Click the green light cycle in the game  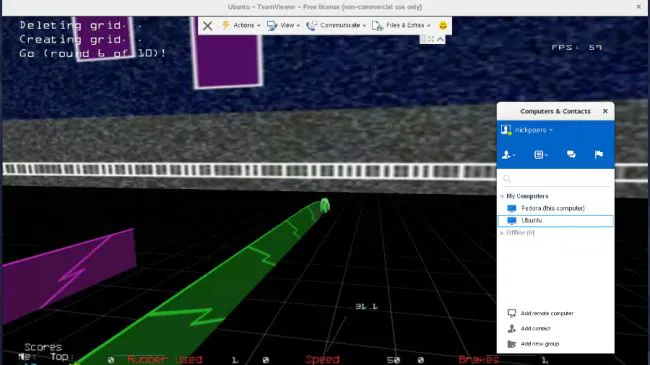tap(325, 205)
